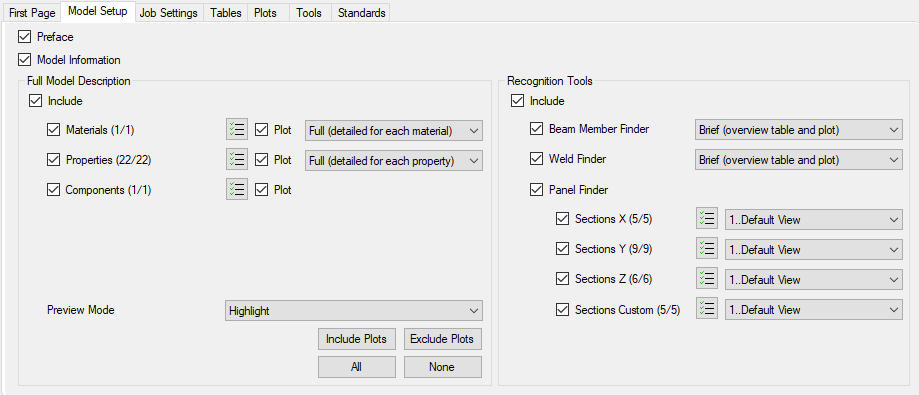Toggle the Sections Custom (5/5) checkbox

563,309
